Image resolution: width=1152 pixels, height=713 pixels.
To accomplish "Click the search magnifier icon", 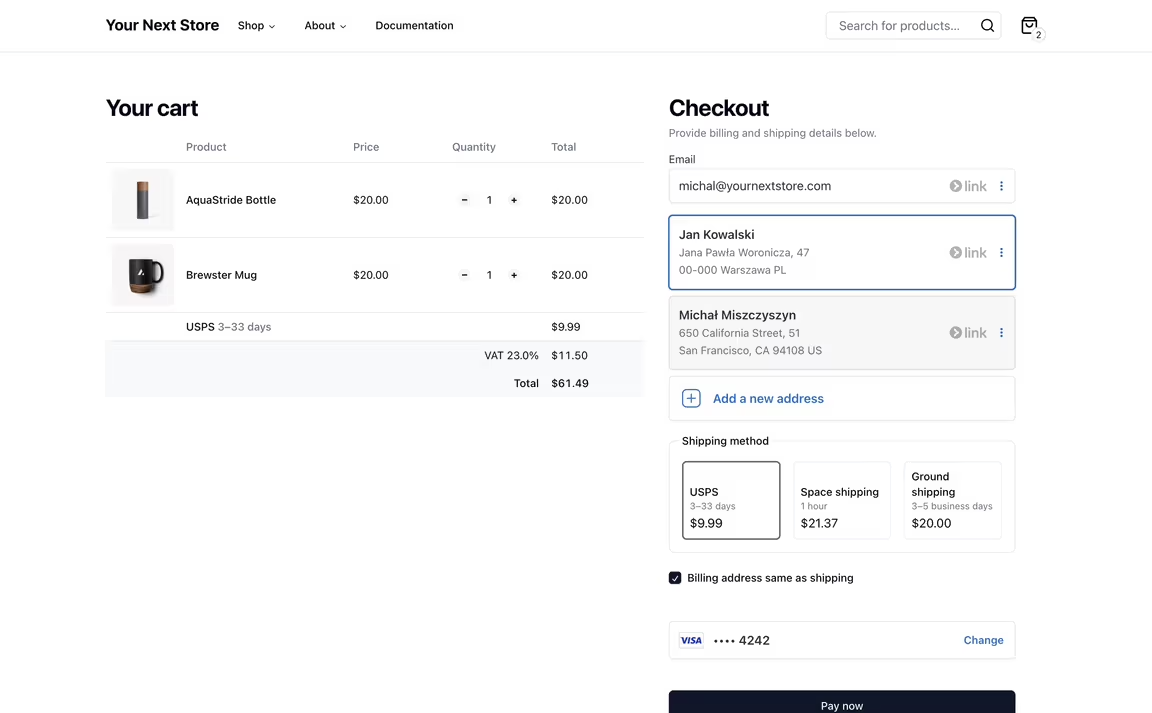I will coord(987,26).
